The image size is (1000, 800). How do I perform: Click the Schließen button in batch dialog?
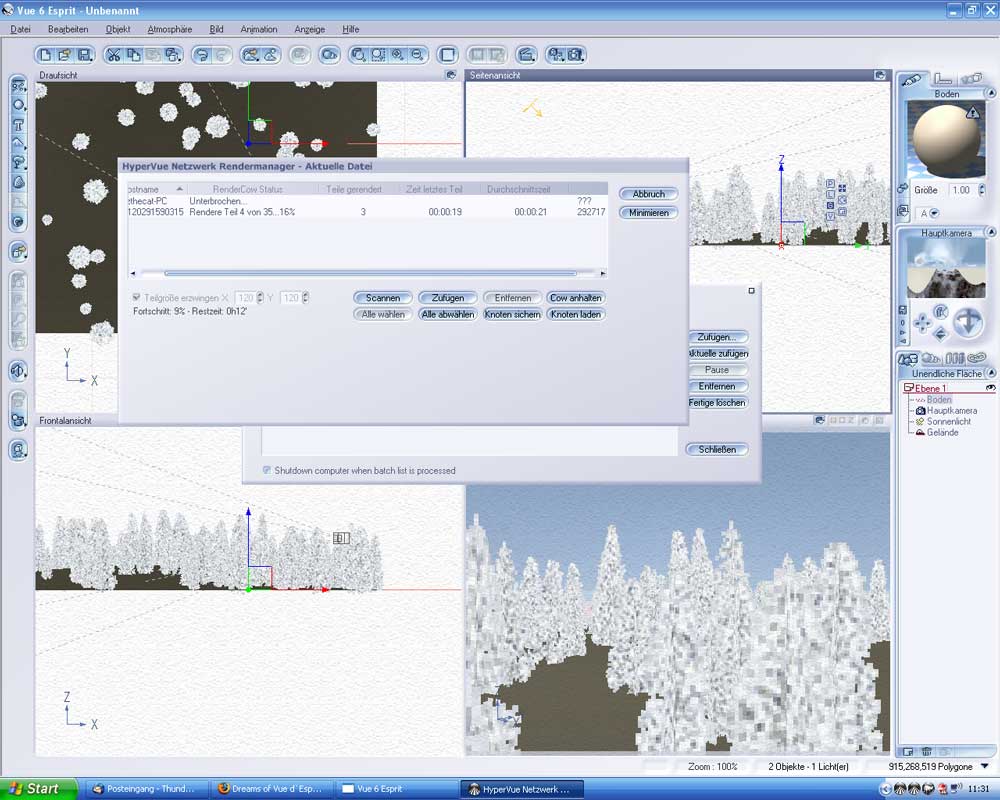pos(717,450)
